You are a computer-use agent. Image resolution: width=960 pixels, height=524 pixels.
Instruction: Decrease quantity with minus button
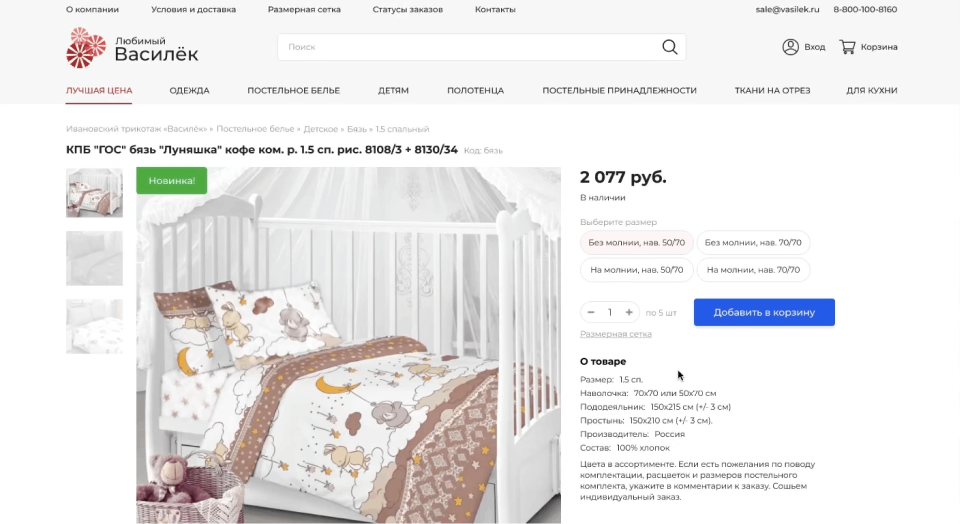pyautogui.click(x=591, y=312)
